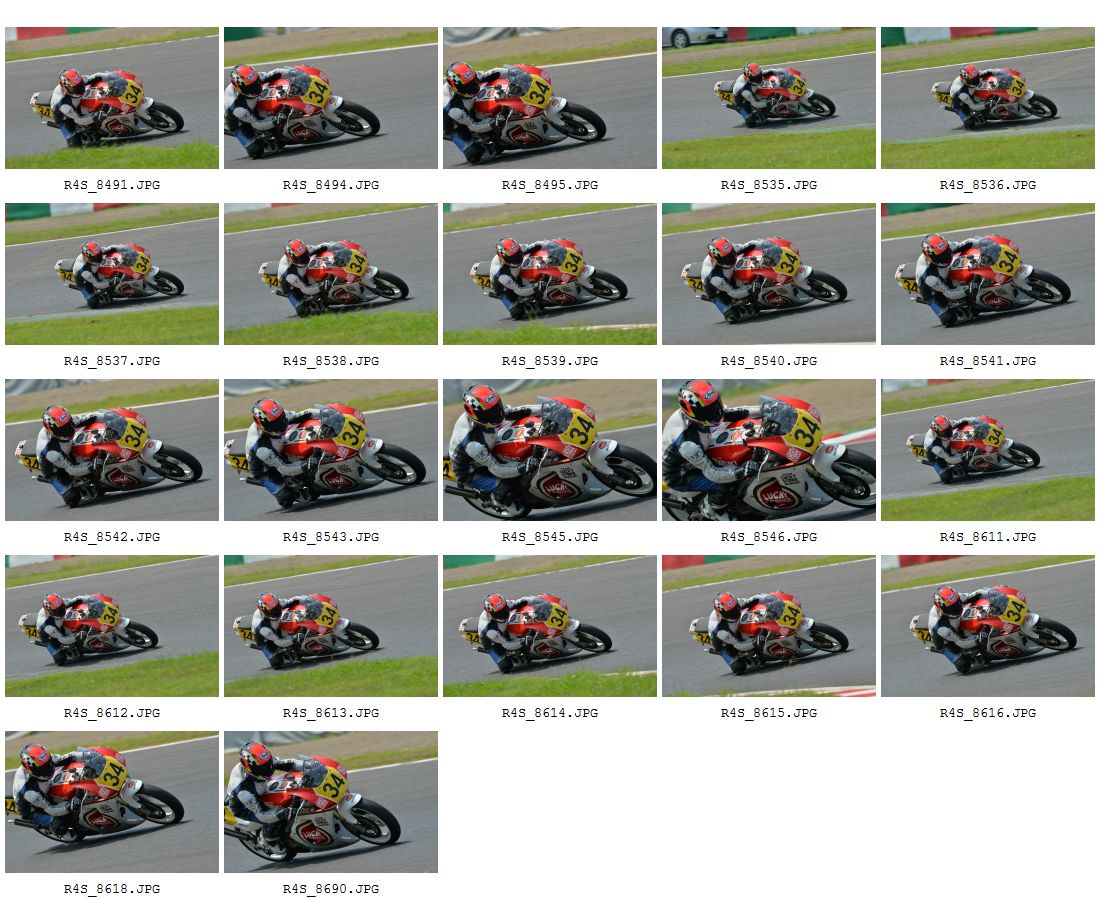The width and height of the screenshot is (1100, 900).
Task: Select photo R4S_8536.JPG
Action: [988, 98]
